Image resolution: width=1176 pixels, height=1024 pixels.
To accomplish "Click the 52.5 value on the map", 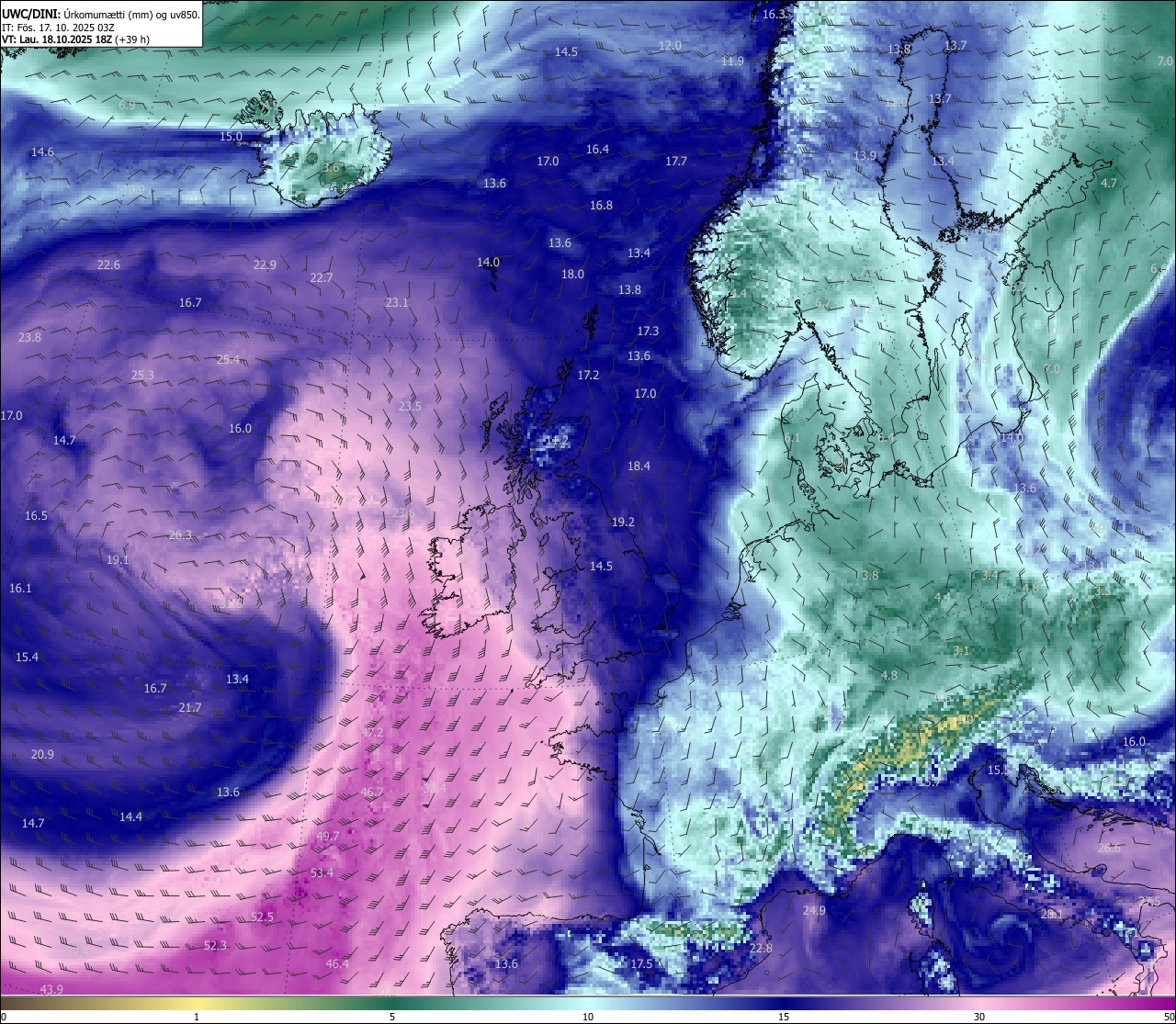I will (262, 917).
